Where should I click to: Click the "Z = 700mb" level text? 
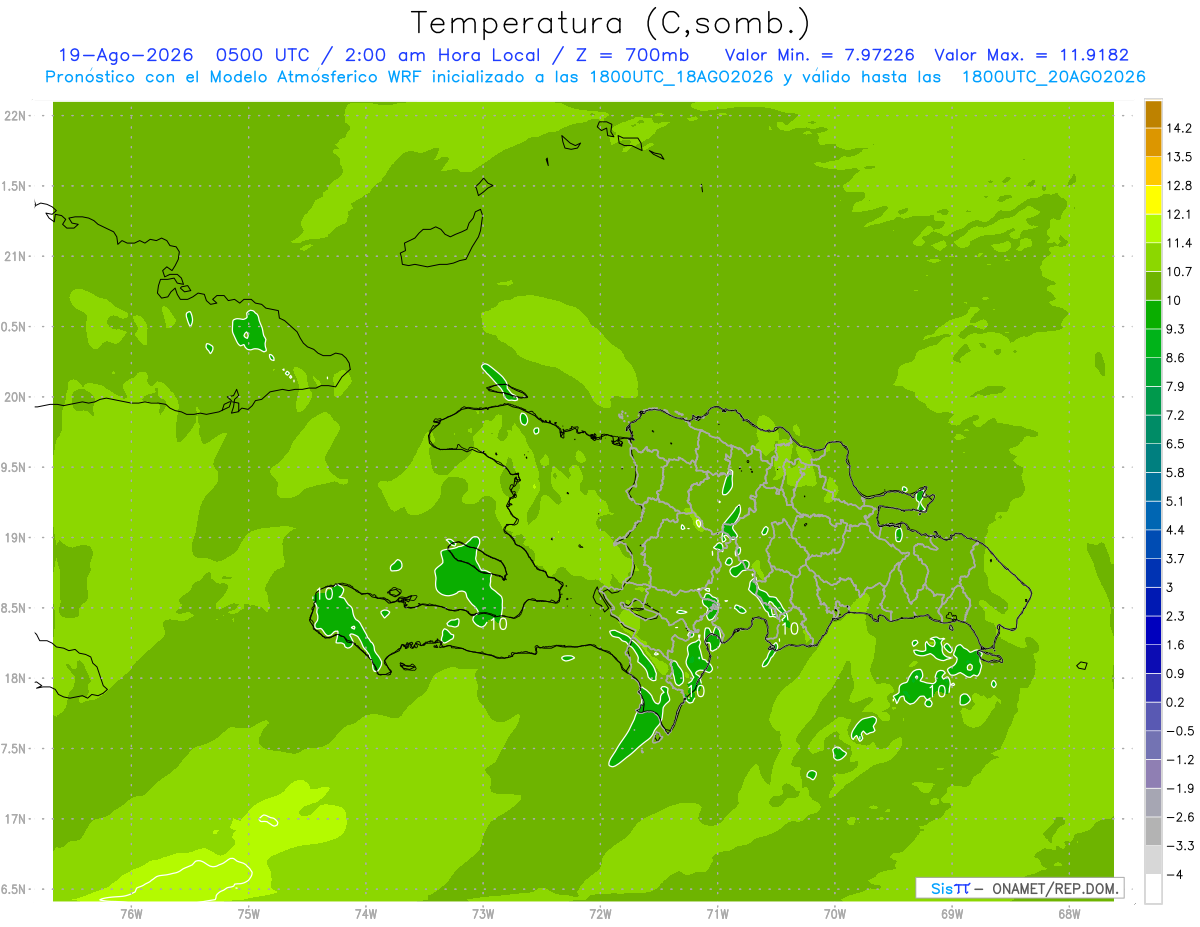pos(634,55)
